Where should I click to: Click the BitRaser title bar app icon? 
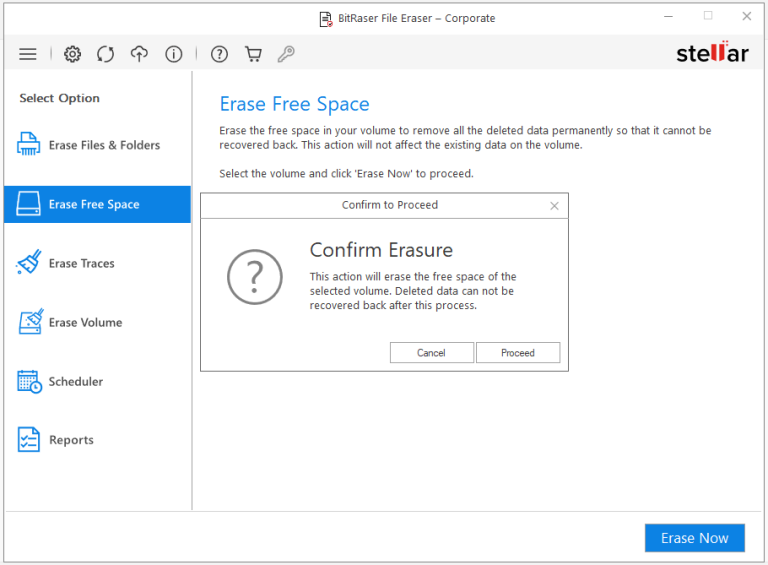pyautogui.click(x=326, y=19)
